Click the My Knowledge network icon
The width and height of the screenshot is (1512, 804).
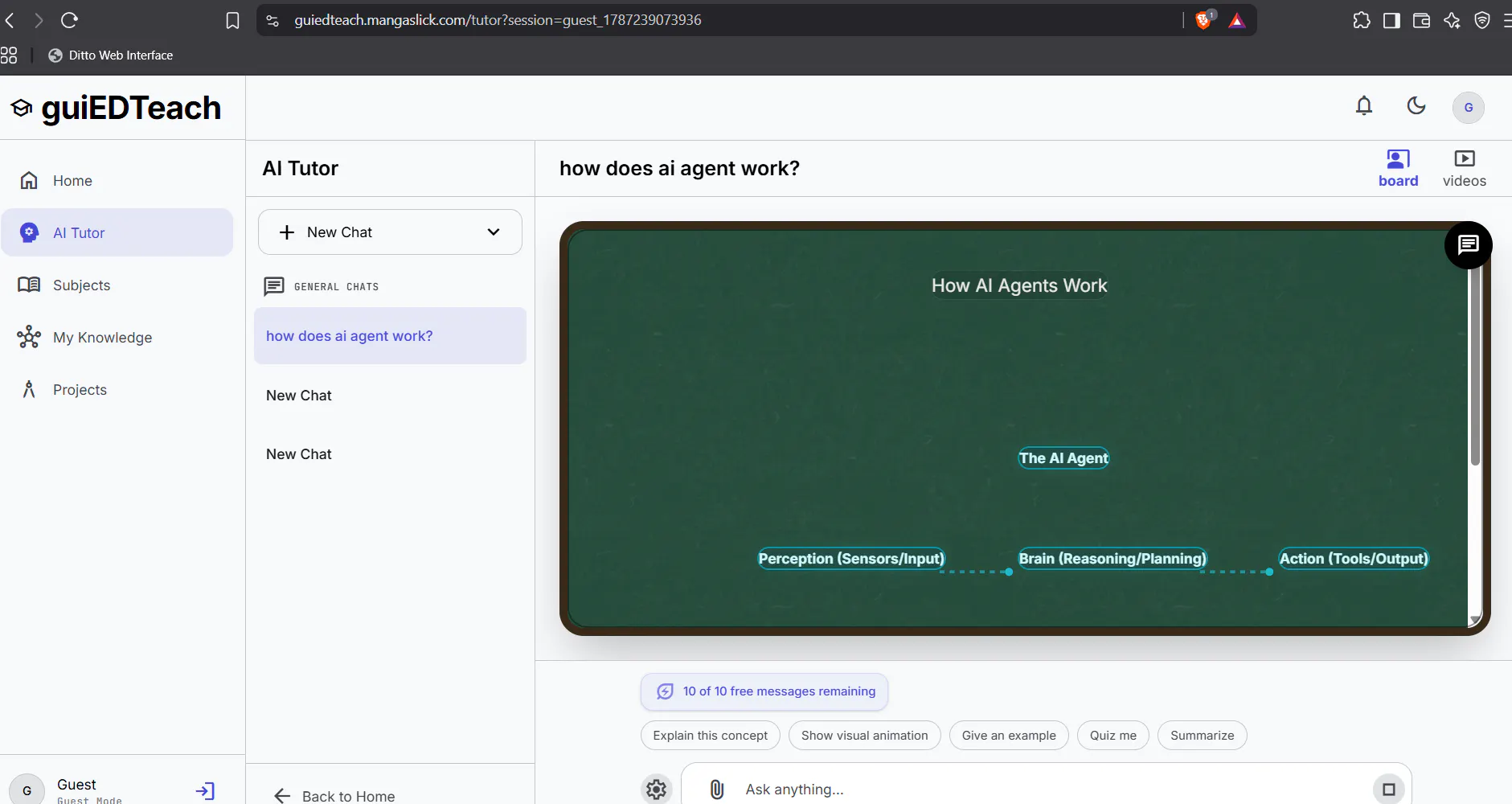pyautogui.click(x=29, y=337)
